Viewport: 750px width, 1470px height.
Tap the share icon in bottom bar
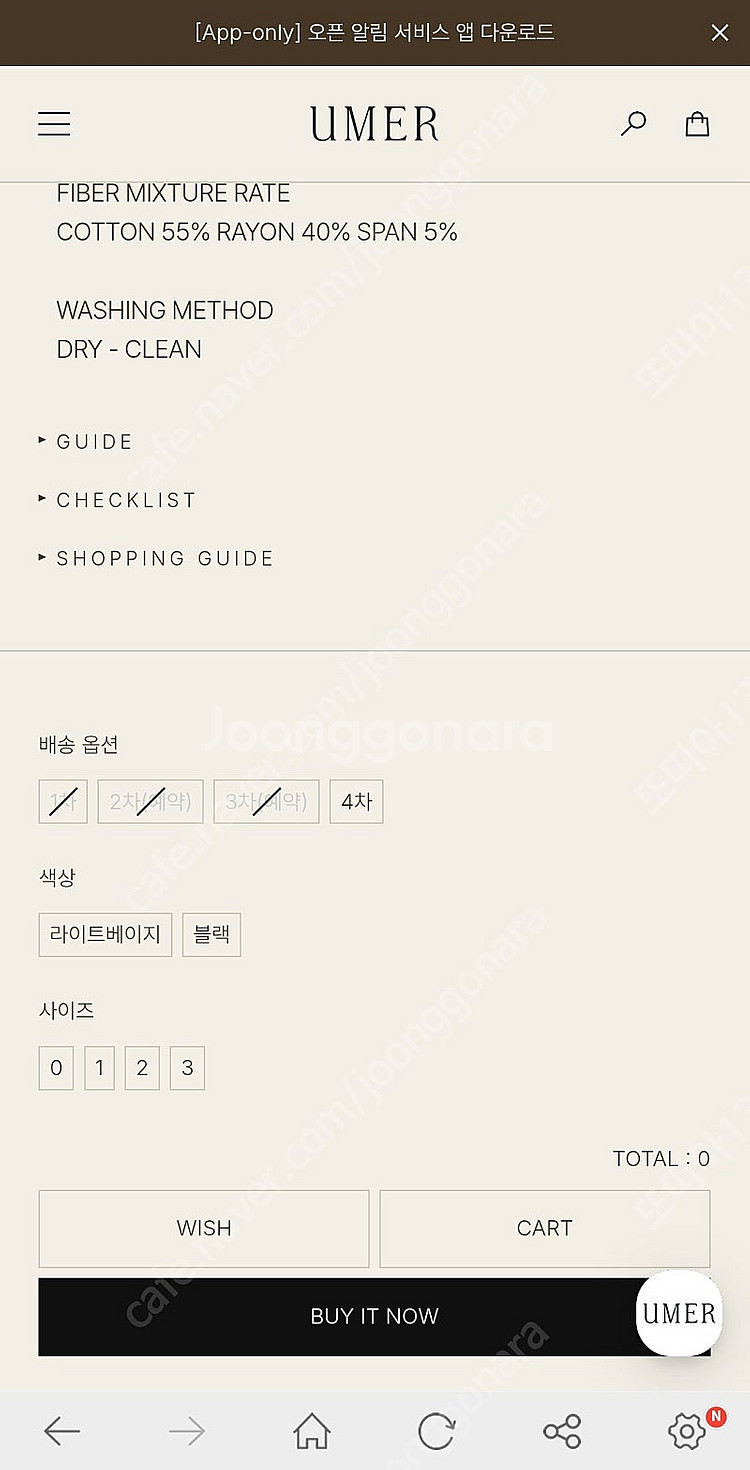(x=562, y=1432)
